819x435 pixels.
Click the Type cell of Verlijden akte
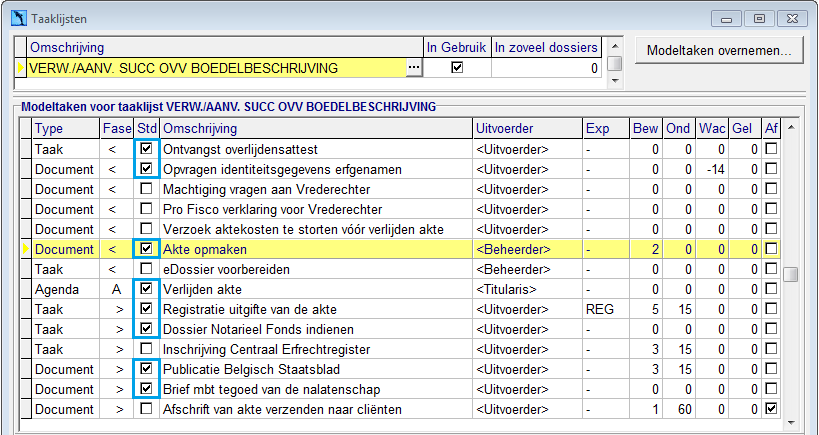click(x=66, y=289)
